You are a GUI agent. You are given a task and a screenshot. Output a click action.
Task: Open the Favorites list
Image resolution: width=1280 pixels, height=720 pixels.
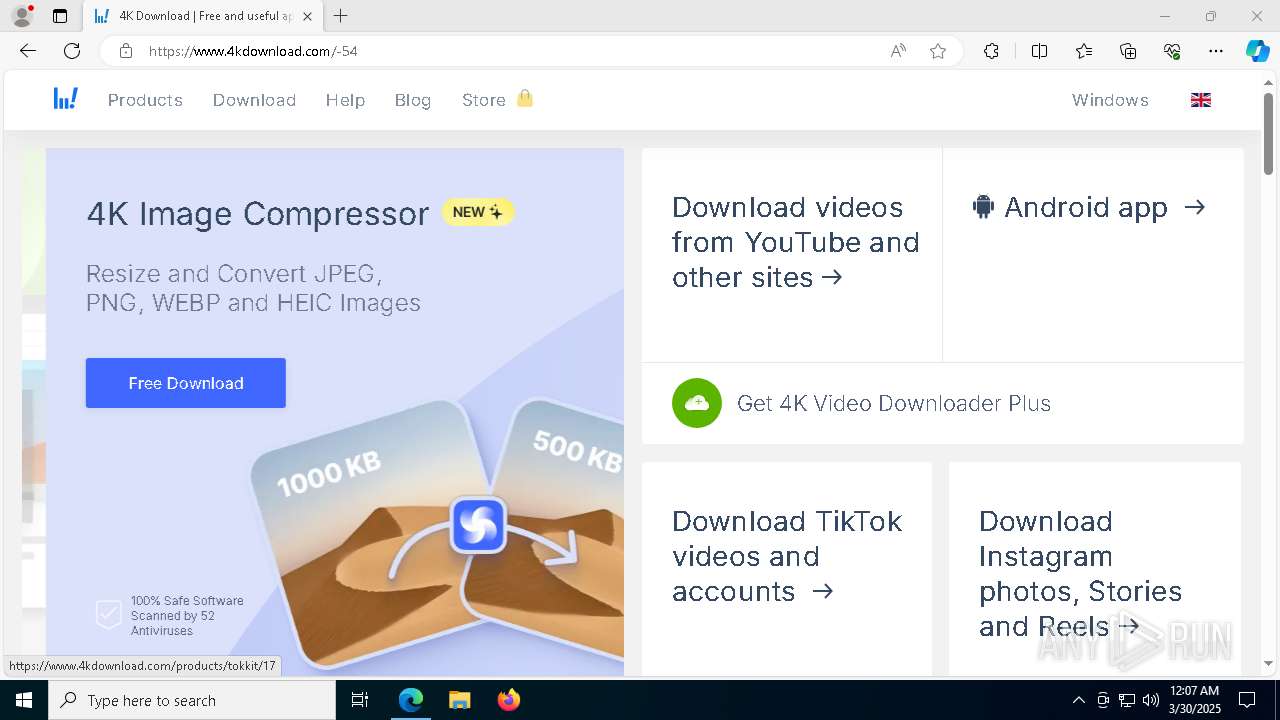coord(1084,51)
